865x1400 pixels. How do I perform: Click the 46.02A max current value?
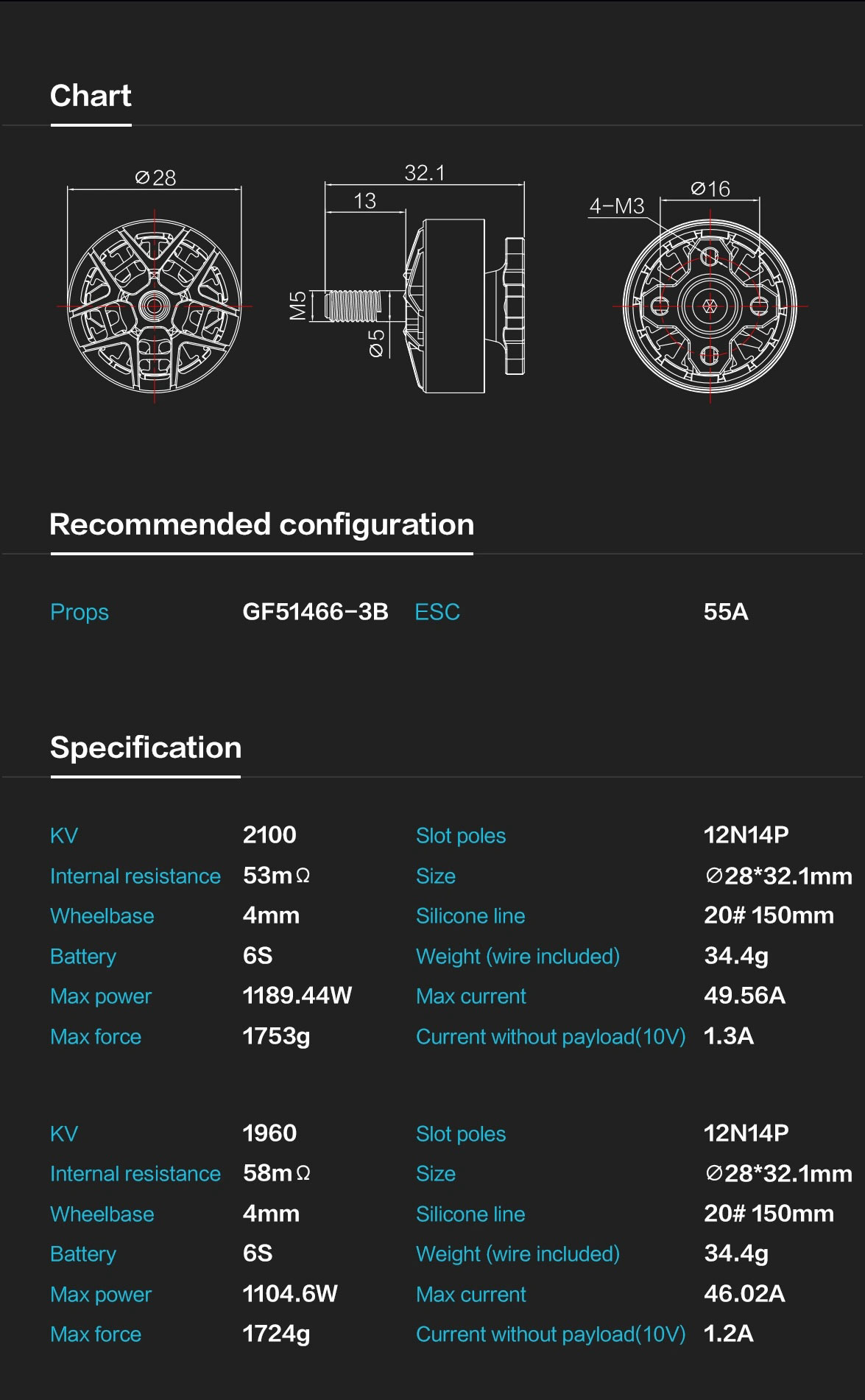point(744,1293)
